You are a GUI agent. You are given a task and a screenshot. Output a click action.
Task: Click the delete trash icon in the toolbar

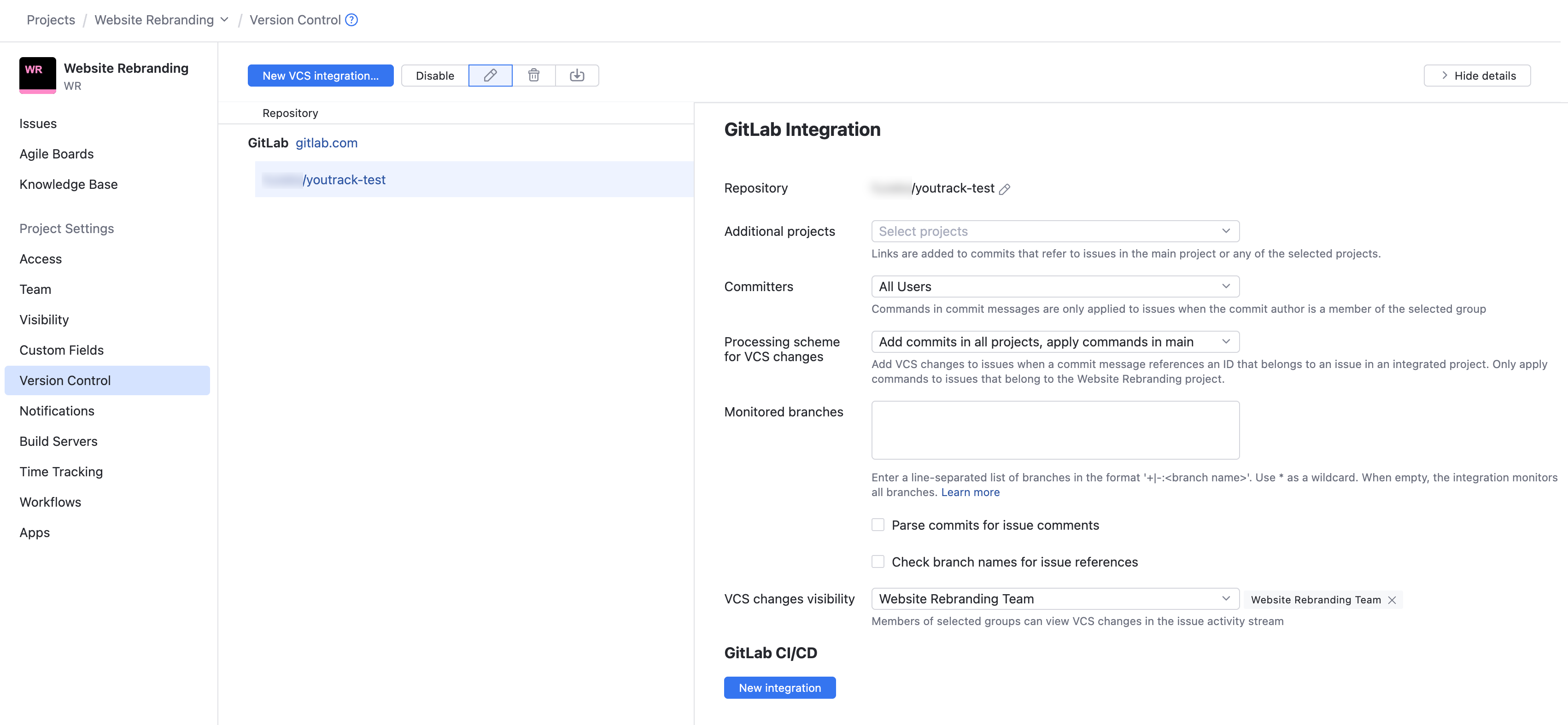(534, 76)
